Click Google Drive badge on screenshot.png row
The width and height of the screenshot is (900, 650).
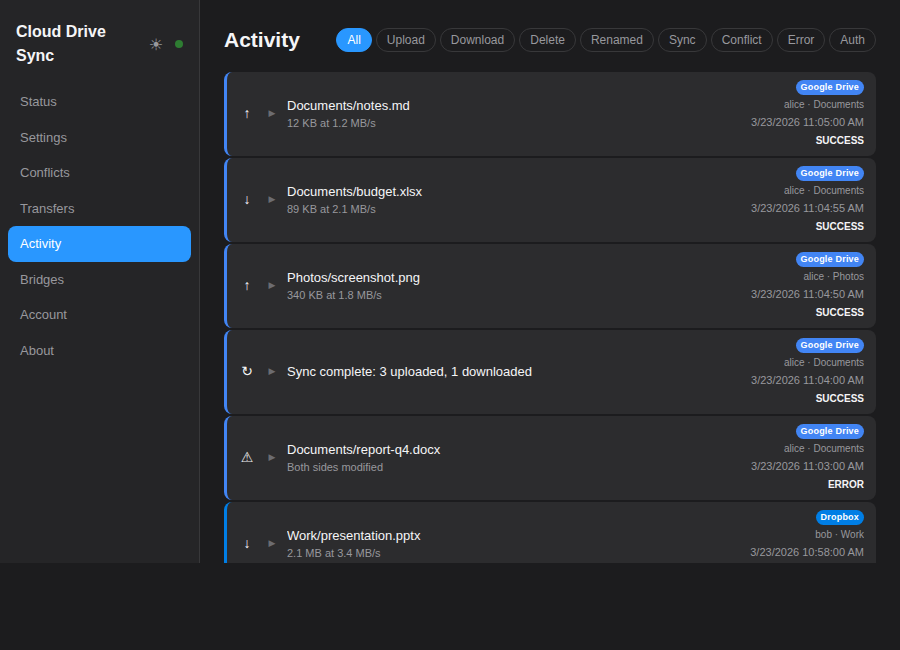829,260
